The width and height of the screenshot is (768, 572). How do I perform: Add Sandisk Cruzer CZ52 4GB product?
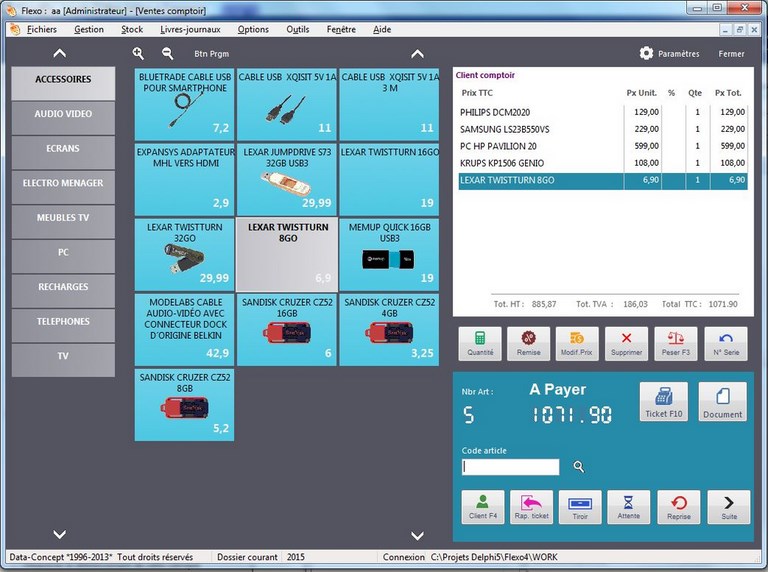(x=389, y=330)
